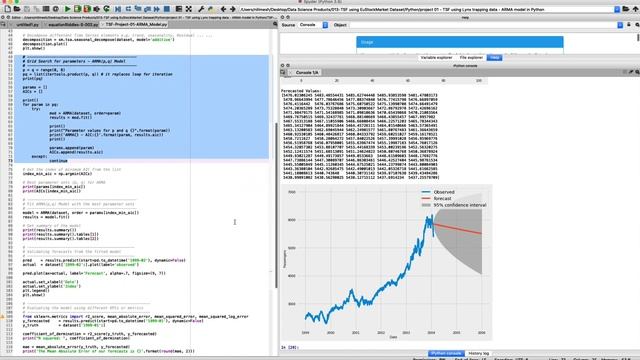Click the New file icon in toolbar
The height and width of the screenshot is (360, 640).
[x=7, y=9]
